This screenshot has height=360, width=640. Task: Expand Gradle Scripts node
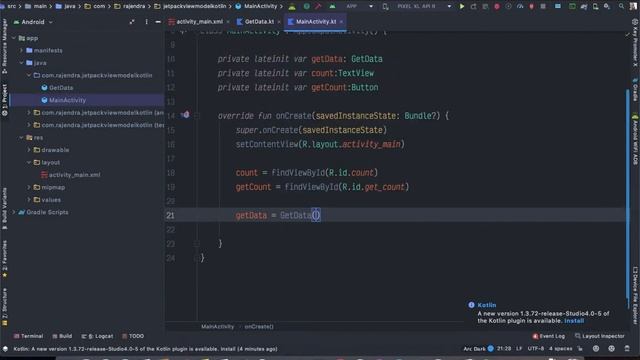click(14, 212)
